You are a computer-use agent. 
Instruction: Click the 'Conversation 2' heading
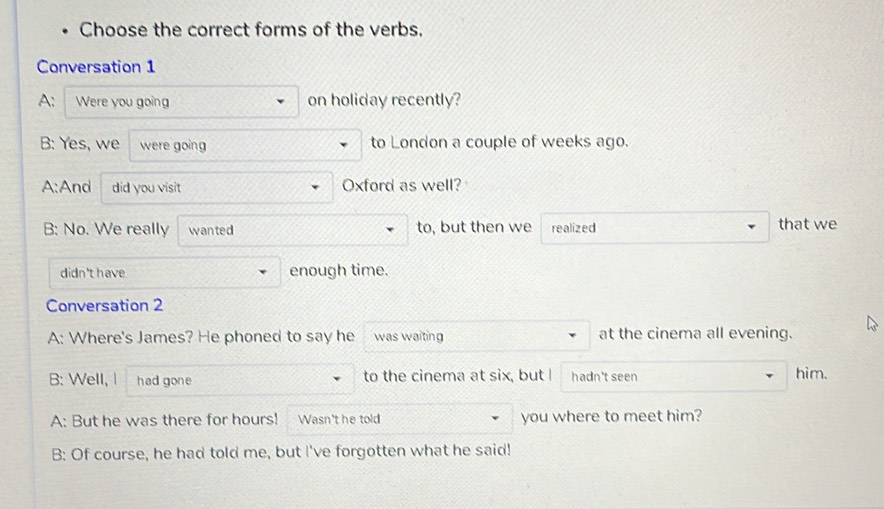pyautogui.click(x=105, y=305)
